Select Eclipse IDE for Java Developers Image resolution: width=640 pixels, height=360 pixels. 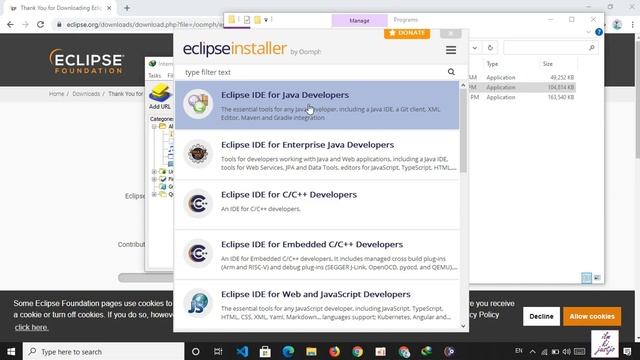317,105
